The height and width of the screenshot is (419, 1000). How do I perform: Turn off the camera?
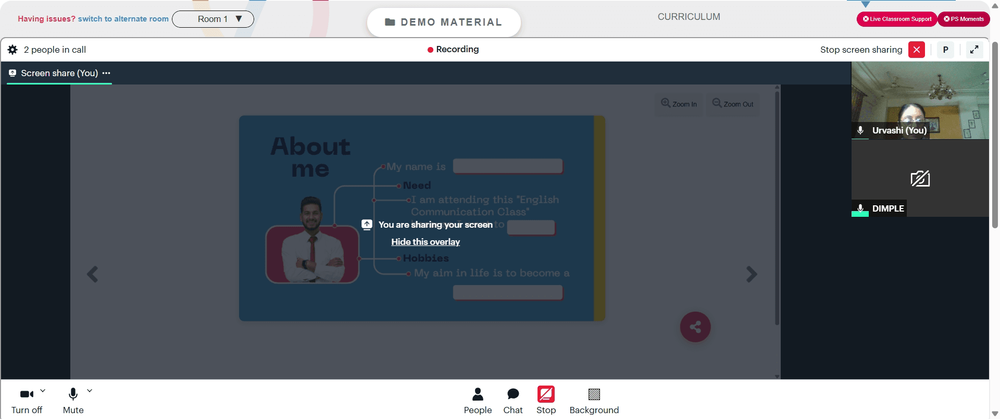(26, 401)
